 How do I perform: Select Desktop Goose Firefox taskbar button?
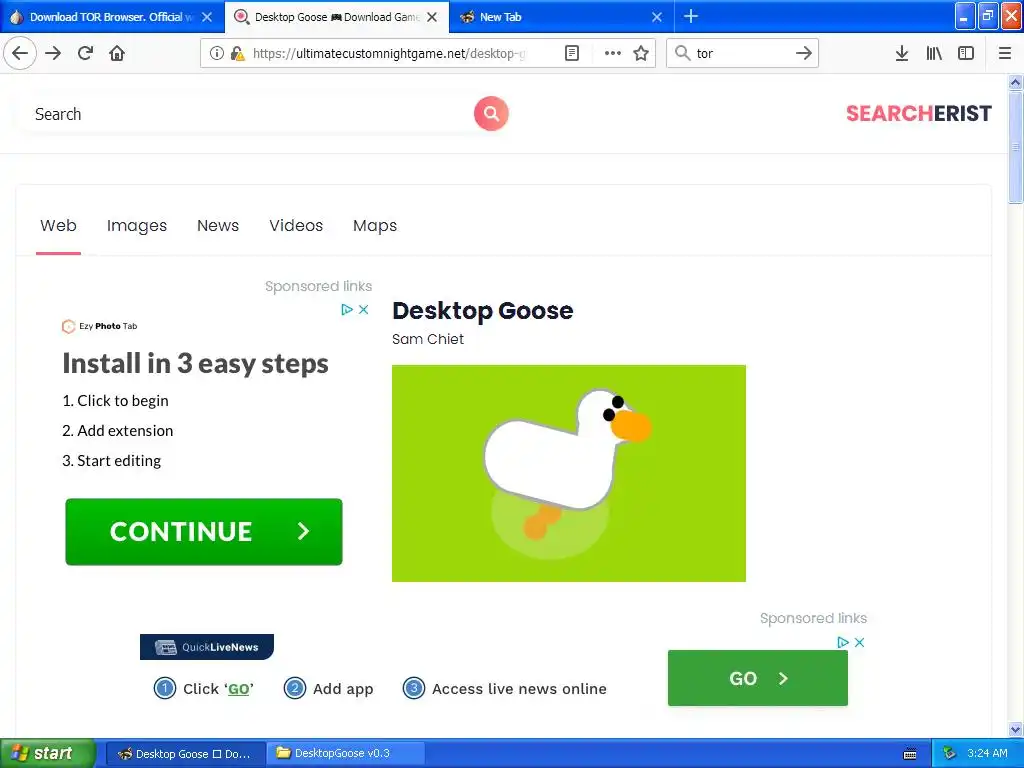(185, 754)
